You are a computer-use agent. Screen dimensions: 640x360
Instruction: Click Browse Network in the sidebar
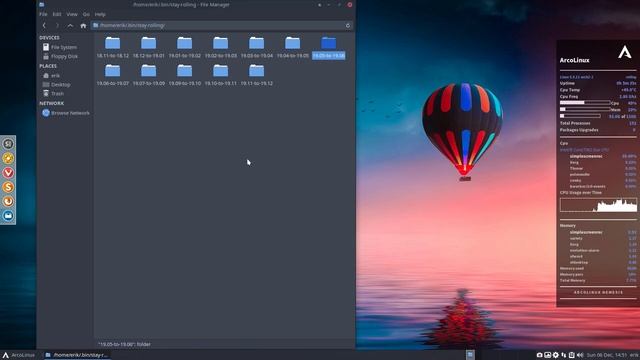pyautogui.click(x=66, y=113)
